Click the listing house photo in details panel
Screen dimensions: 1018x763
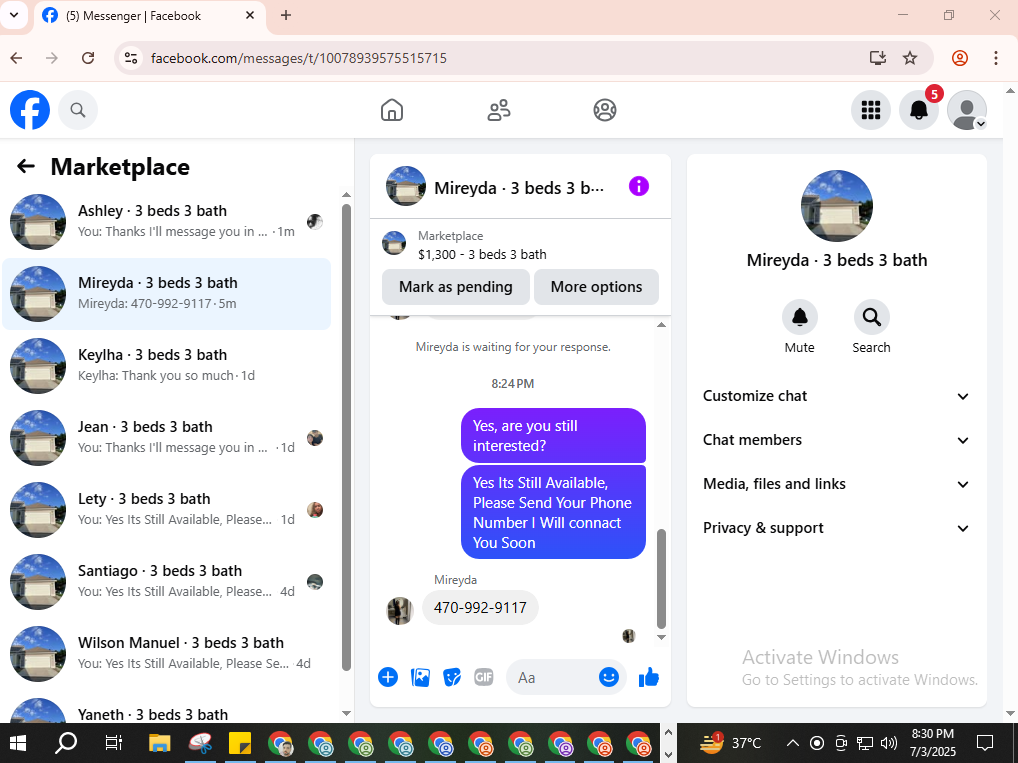pos(837,206)
